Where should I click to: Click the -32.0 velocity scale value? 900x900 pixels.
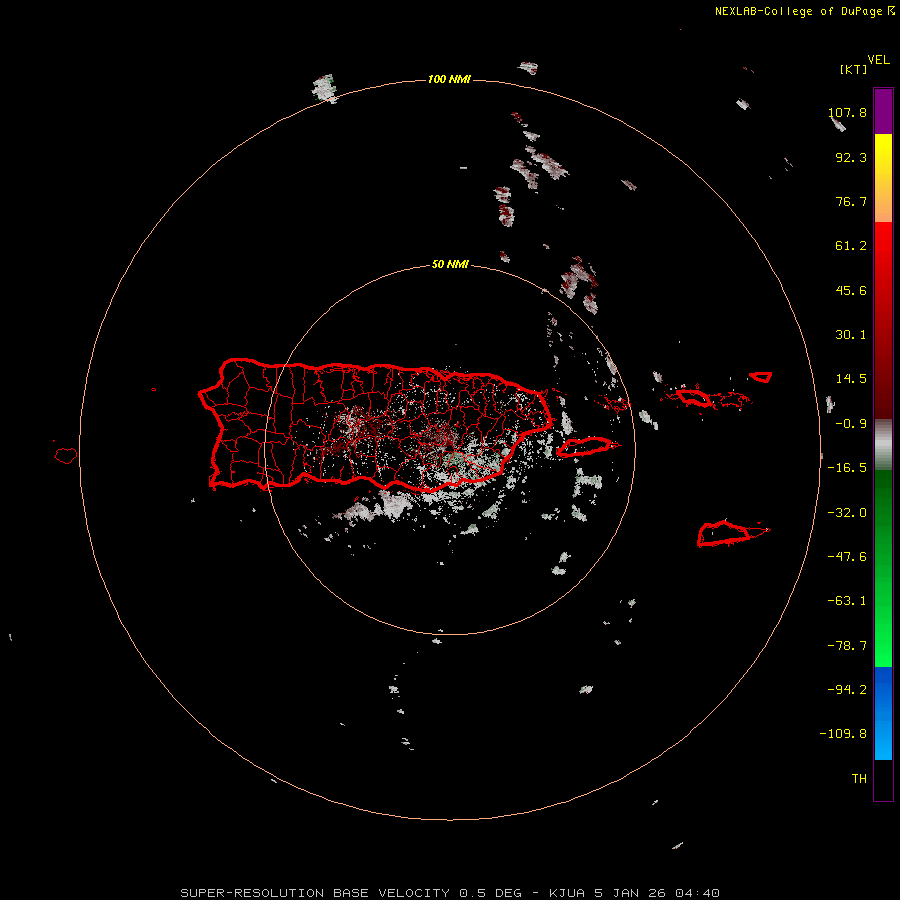847,513
